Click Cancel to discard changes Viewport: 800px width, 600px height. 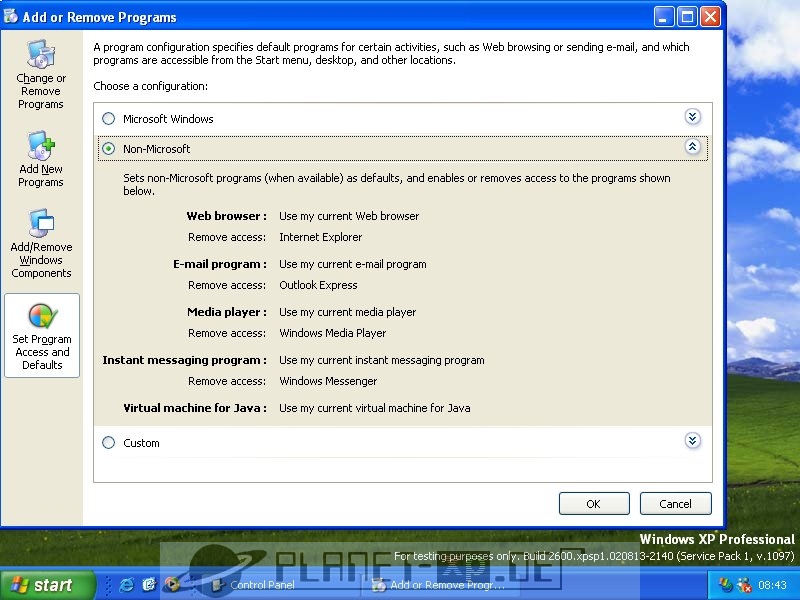(x=676, y=504)
